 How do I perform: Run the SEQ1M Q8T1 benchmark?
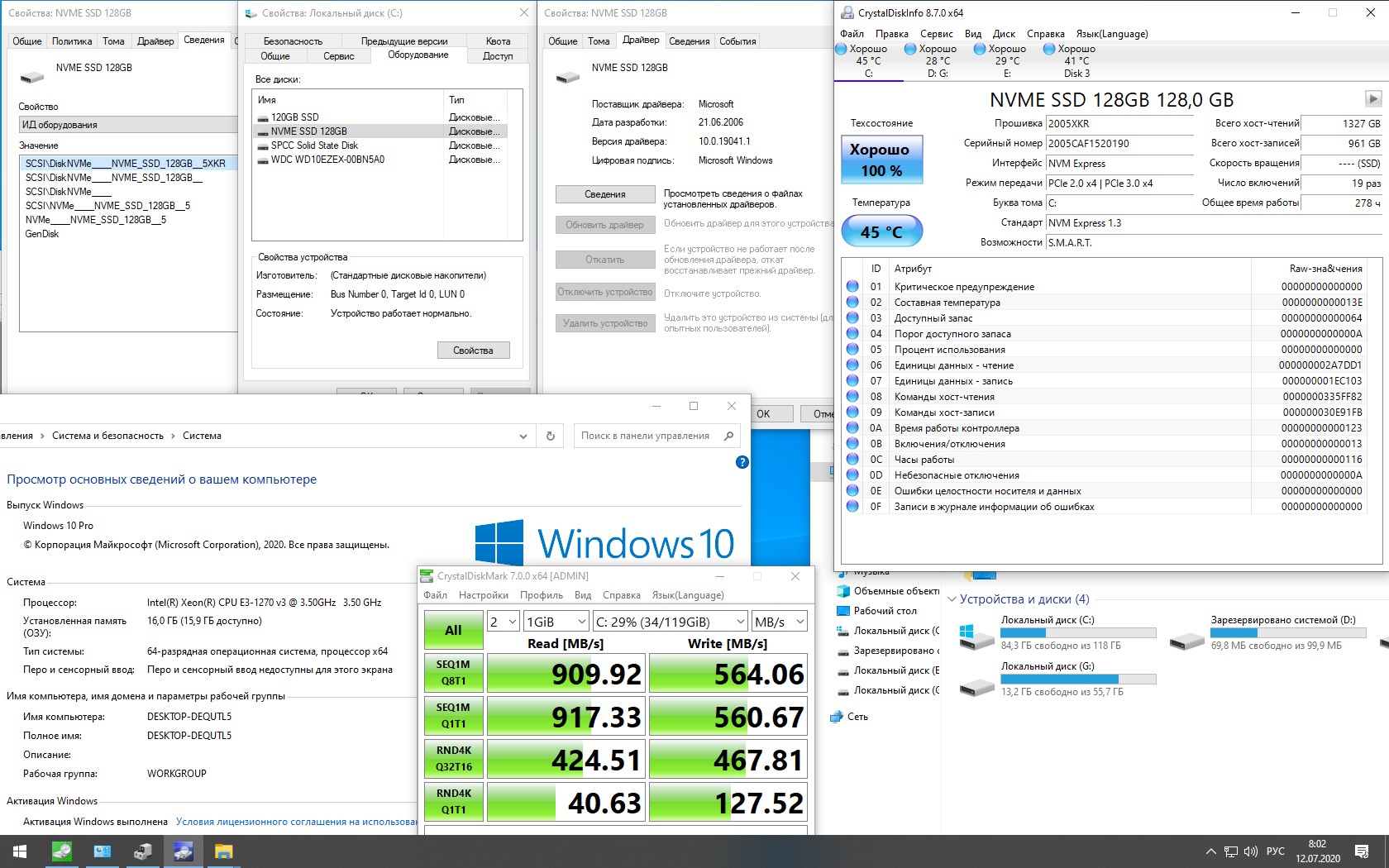pyautogui.click(x=453, y=673)
